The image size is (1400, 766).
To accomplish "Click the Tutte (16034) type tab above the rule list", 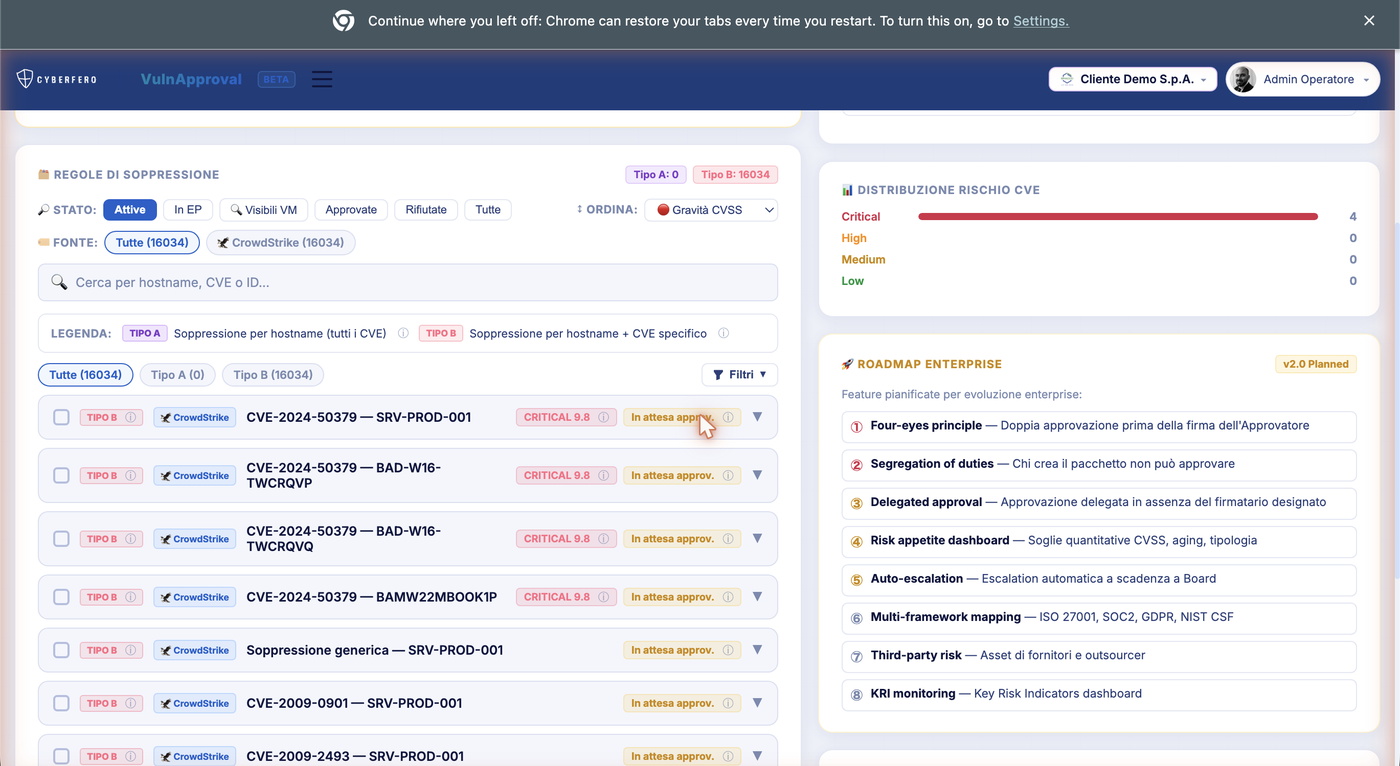I will (x=86, y=375).
